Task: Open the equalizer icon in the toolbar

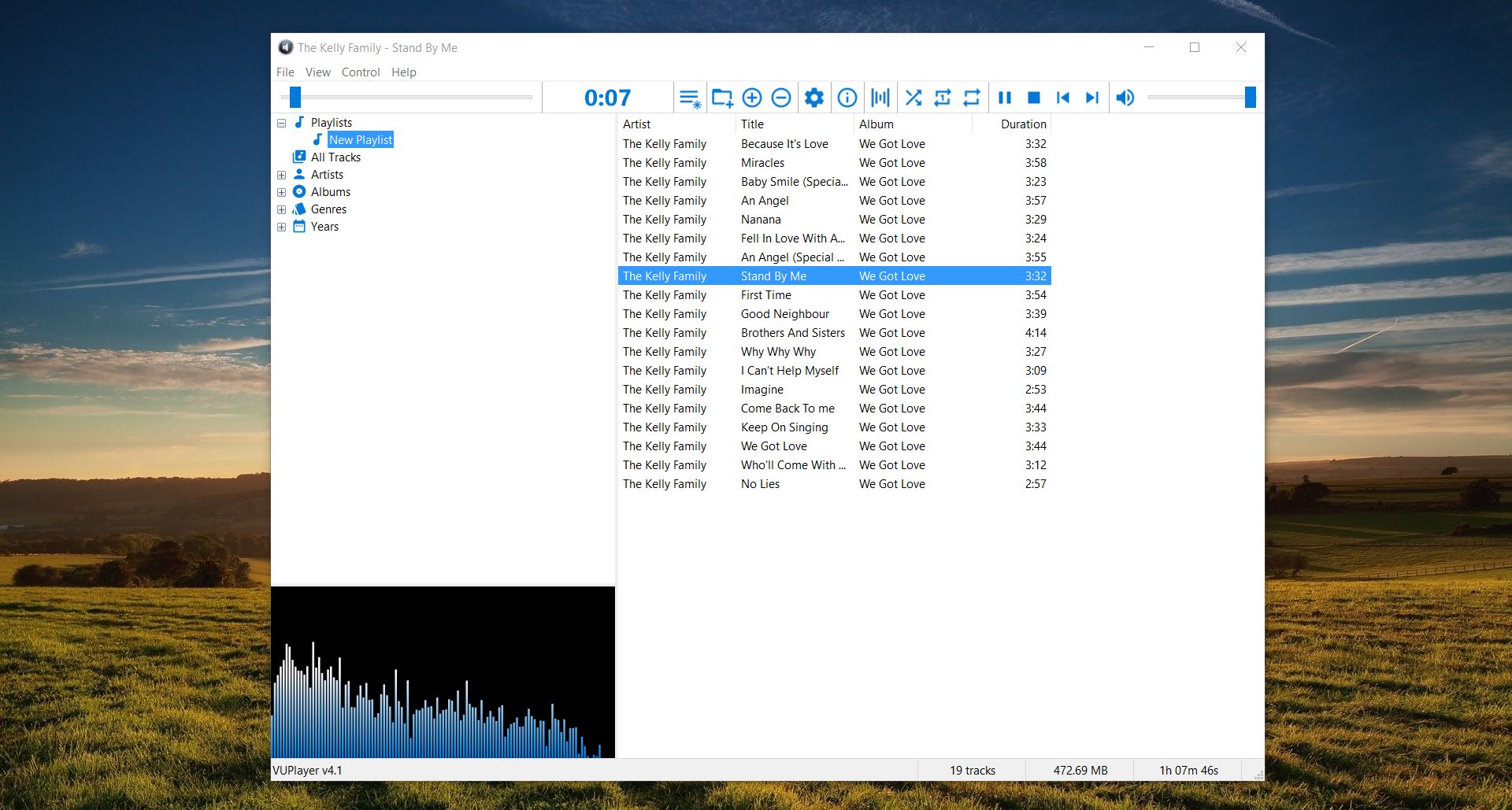Action: [880, 97]
